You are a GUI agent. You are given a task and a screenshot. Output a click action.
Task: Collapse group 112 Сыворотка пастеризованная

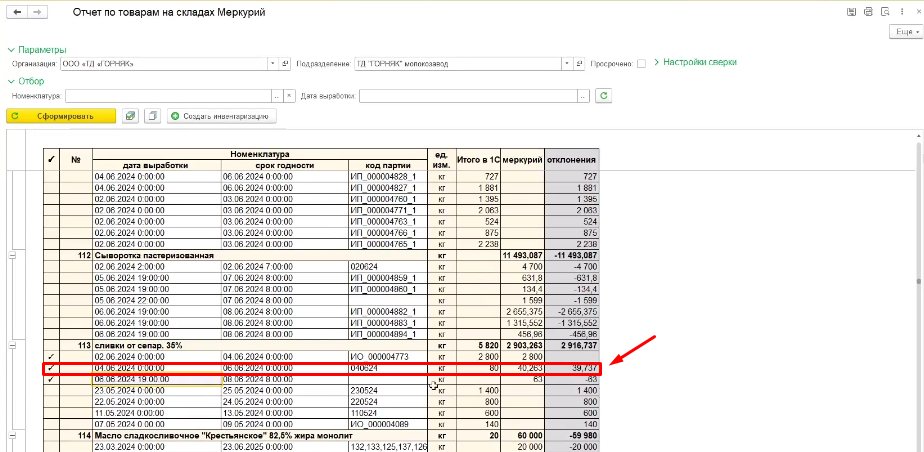[12, 255]
